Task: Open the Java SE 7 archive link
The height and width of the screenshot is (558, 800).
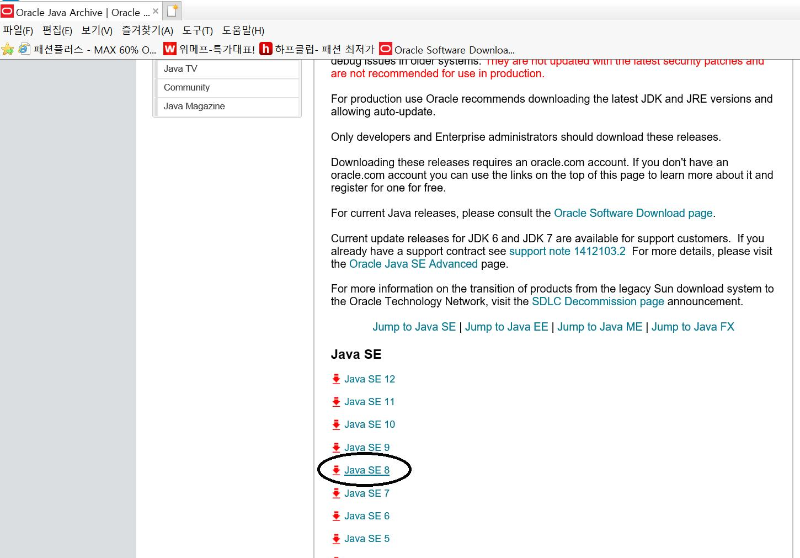Action: pos(366,493)
